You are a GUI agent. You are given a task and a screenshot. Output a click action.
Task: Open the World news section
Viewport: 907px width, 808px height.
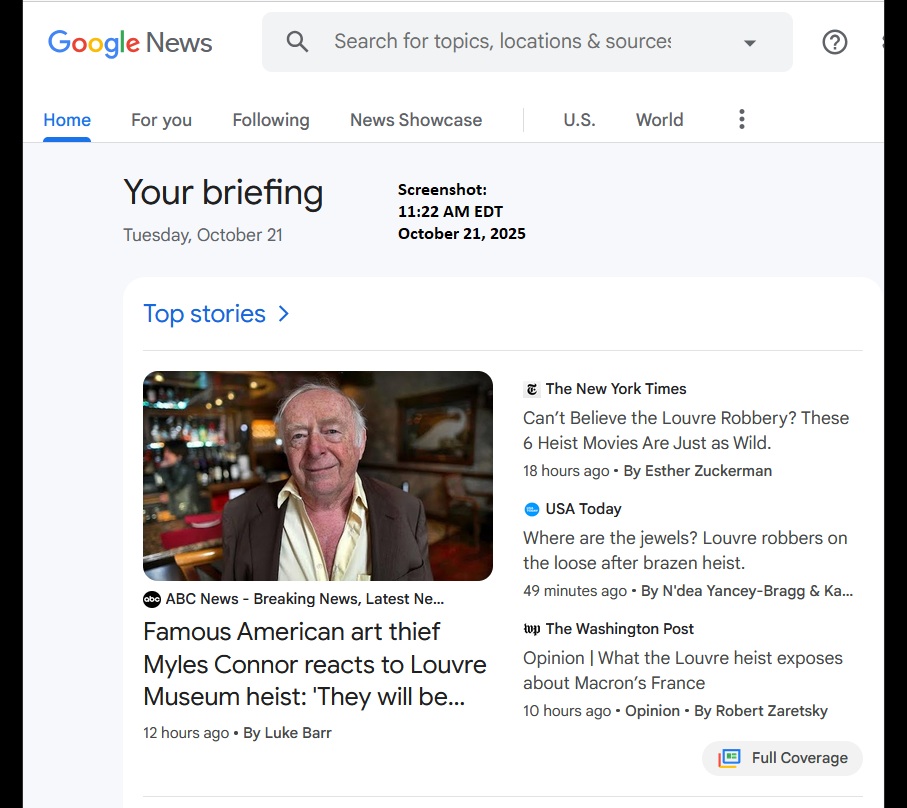(x=659, y=120)
